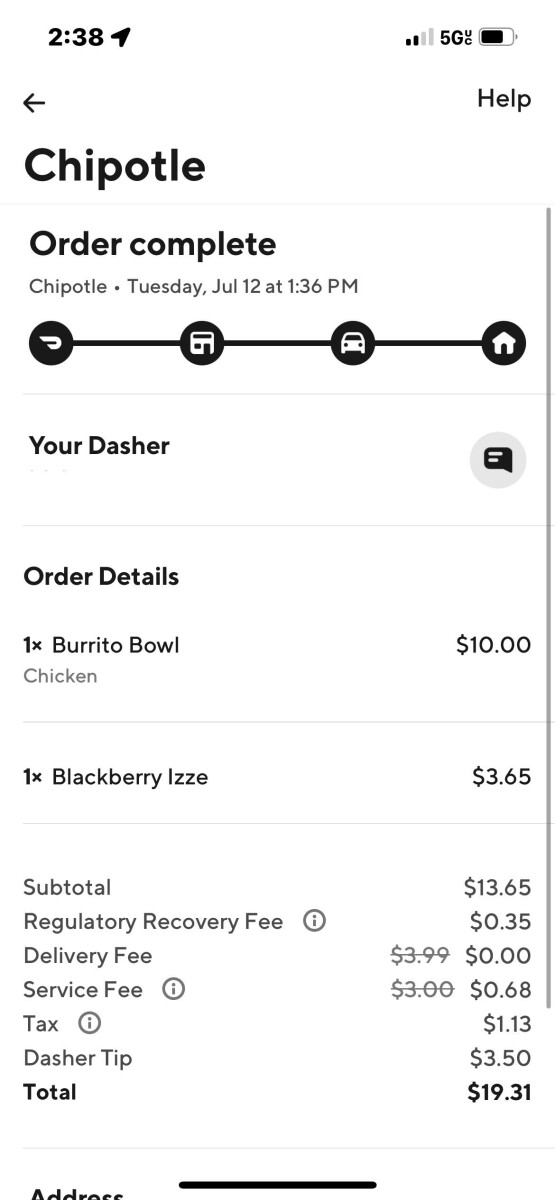
Task: Tap the Chipotle title
Action: coord(115,165)
